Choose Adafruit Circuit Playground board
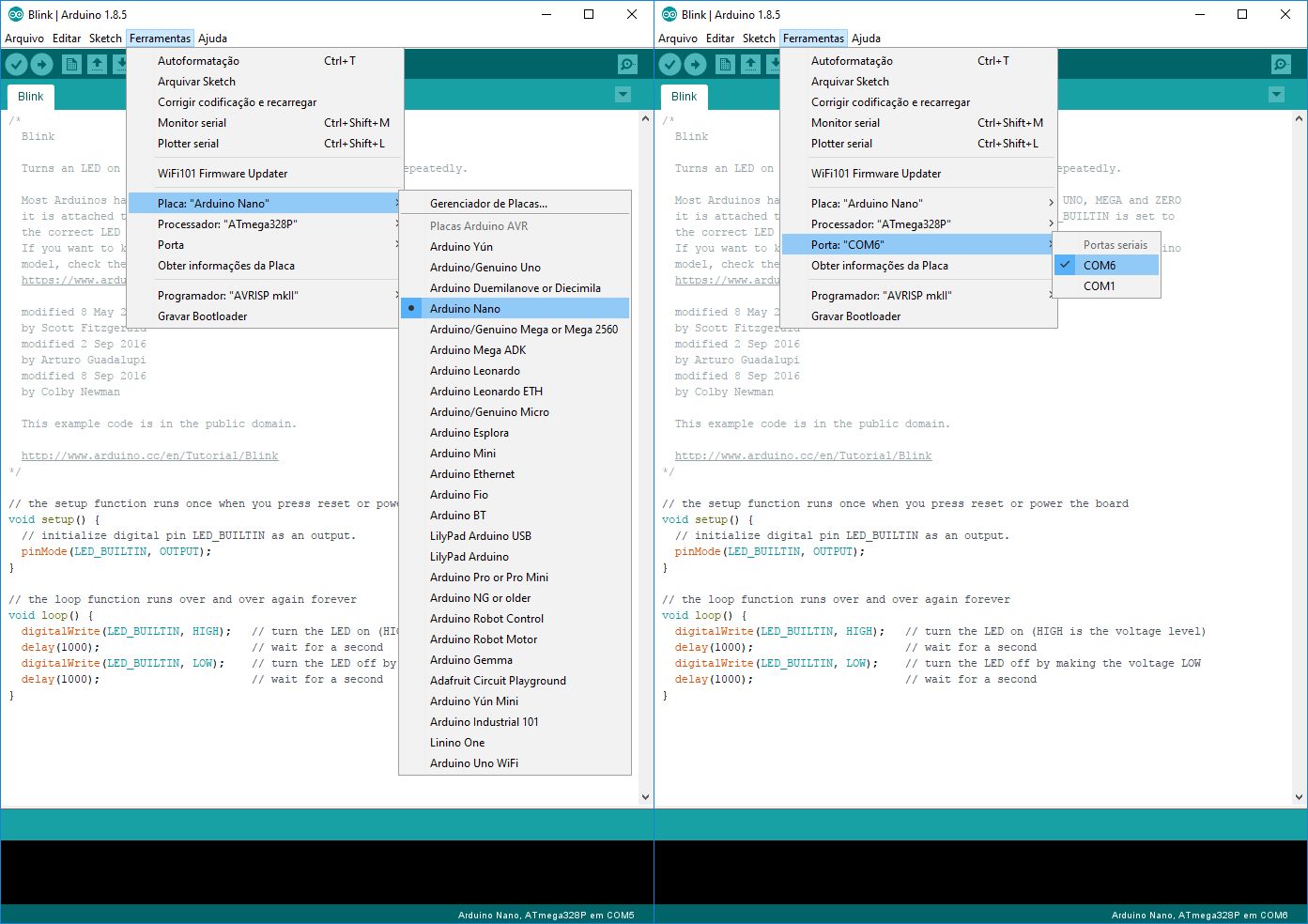Screen dimensions: 1308x924 pos(515,680)
